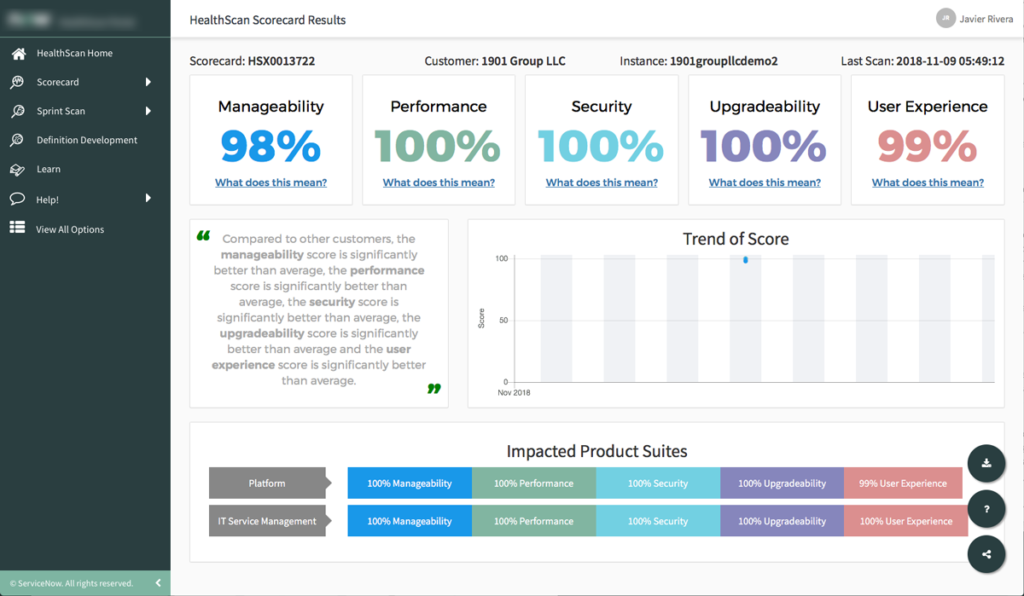Click the Help speech bubble icon
The width and height of the screenshot is (1024, 596).
18,198
